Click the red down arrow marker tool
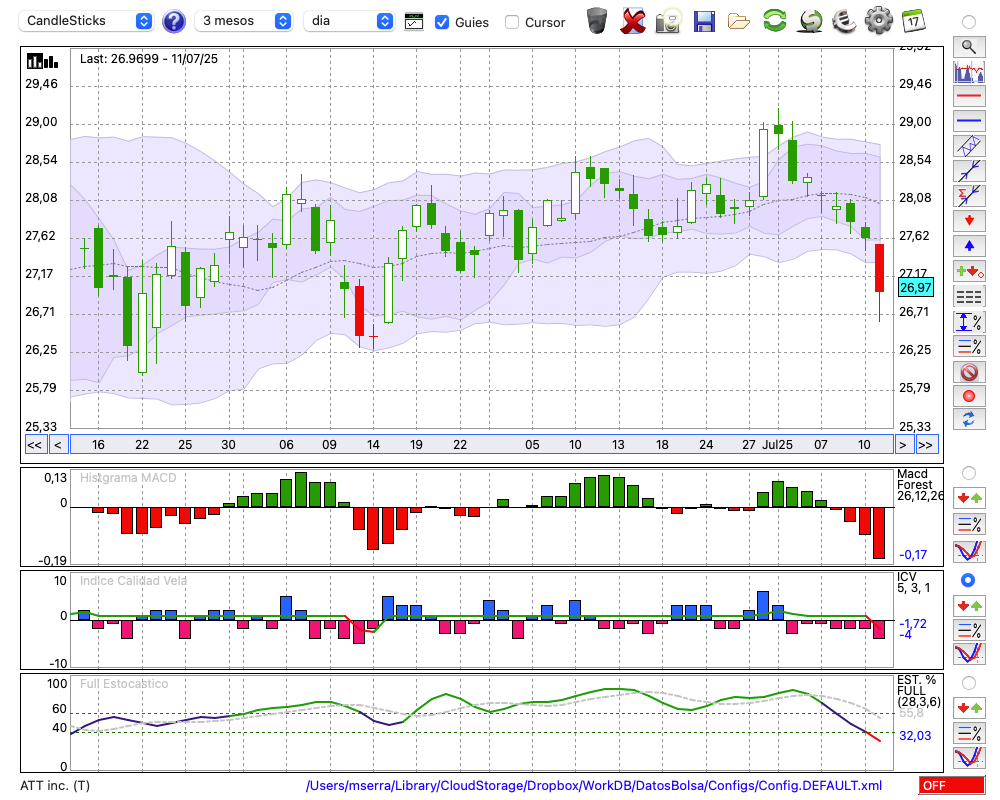The height and width of the screenshot is (800, 1000). coord(969,221)
